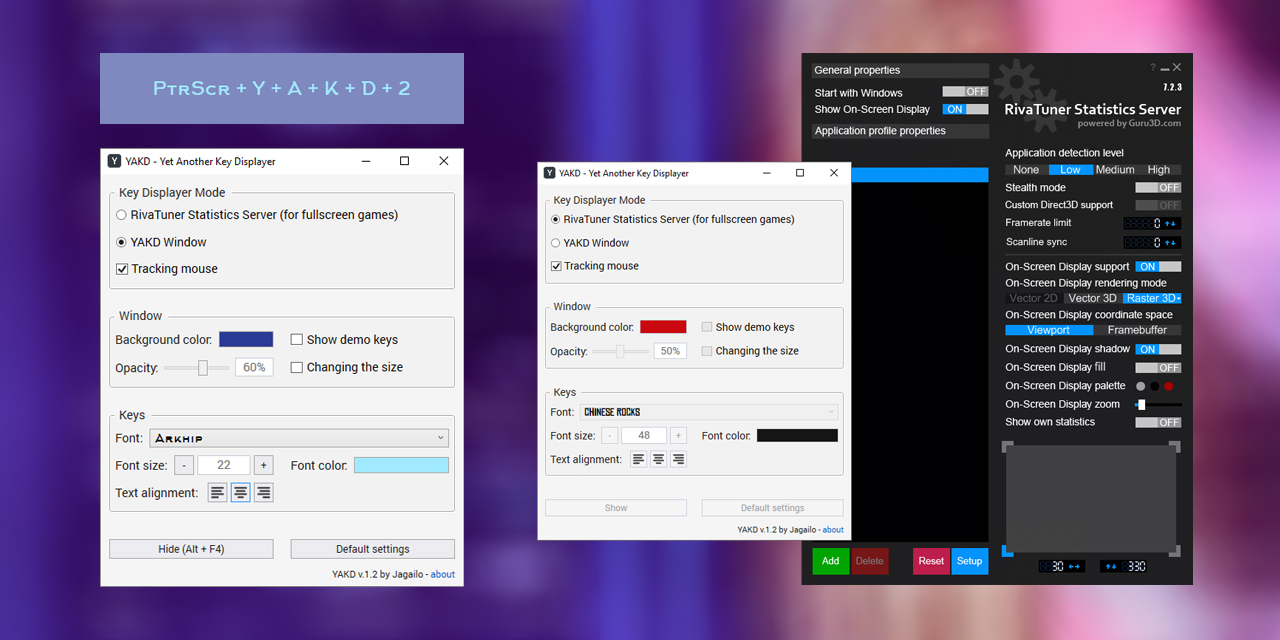
Task: Open the Arkhip font dropdown
Action: 299,438
